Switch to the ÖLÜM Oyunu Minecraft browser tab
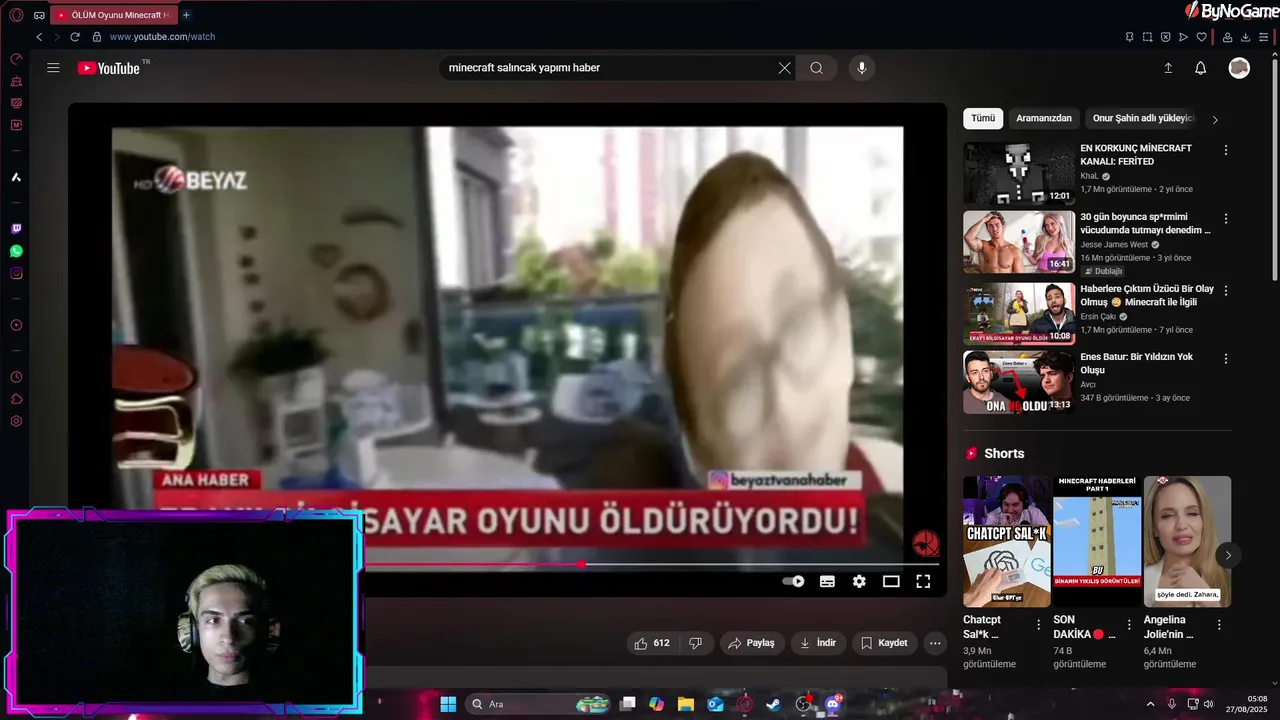The image size is (1280, 720). click(113, 15)
